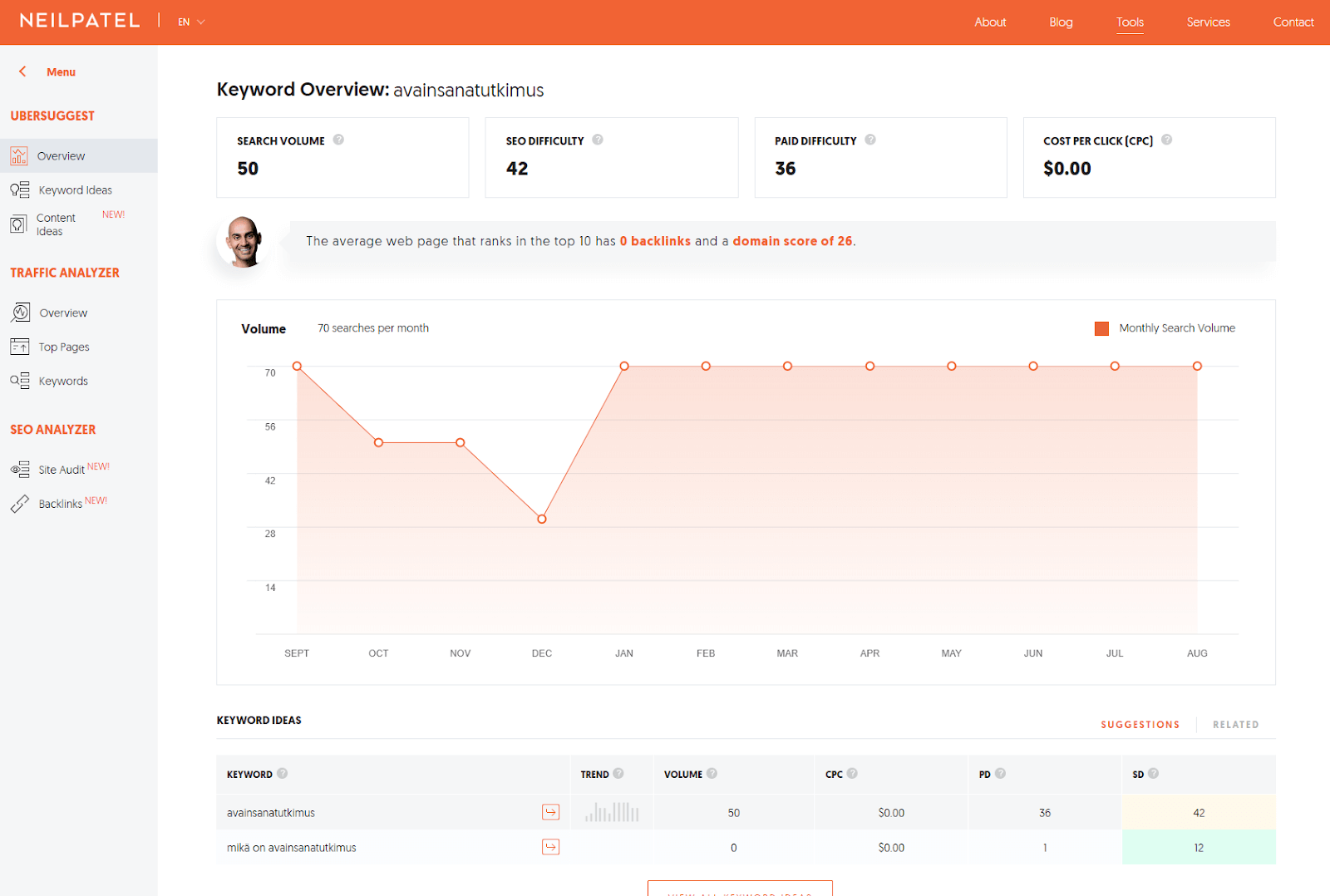This screenshot has width=1330, height=896.
Task: Click the NEILPATEL logo
Action: tap(80, 21)
